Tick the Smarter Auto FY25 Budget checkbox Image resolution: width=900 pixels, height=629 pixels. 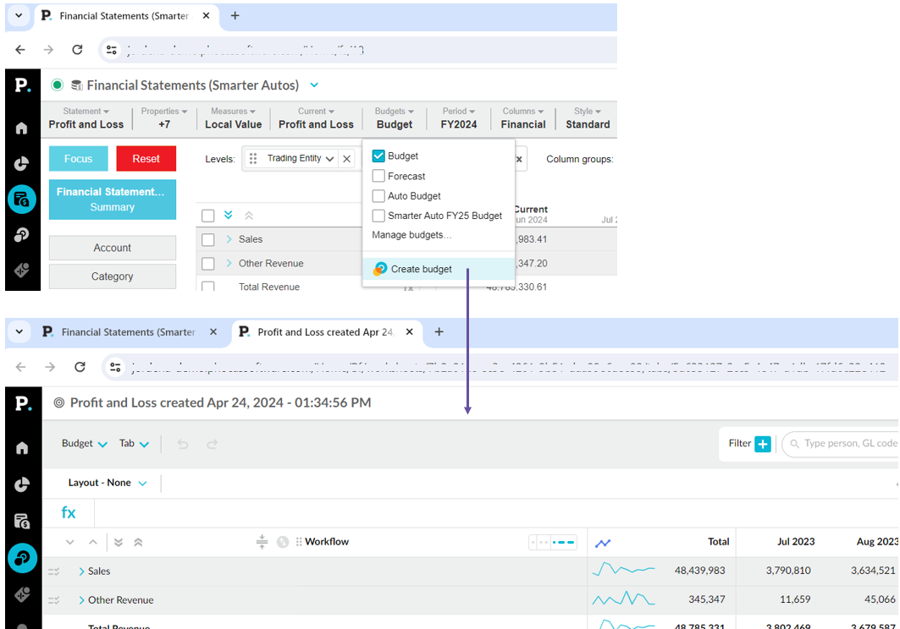tap(379, 216)
